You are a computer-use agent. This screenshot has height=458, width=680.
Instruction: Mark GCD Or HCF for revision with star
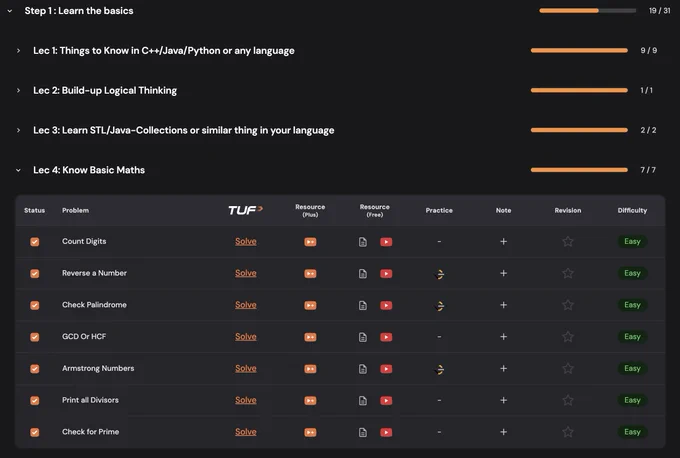[x=568, y=337]
